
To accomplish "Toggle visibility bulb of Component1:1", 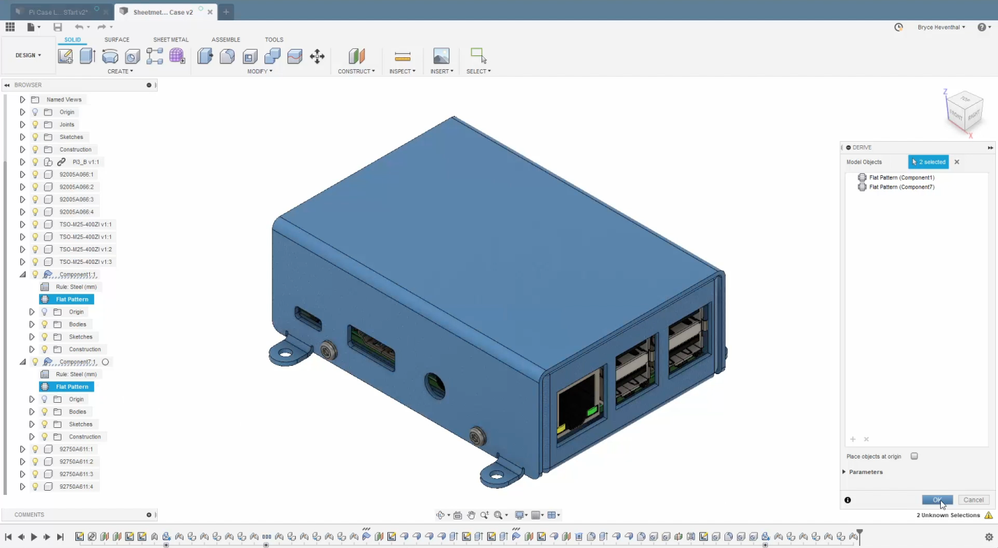I will [35, 274].
